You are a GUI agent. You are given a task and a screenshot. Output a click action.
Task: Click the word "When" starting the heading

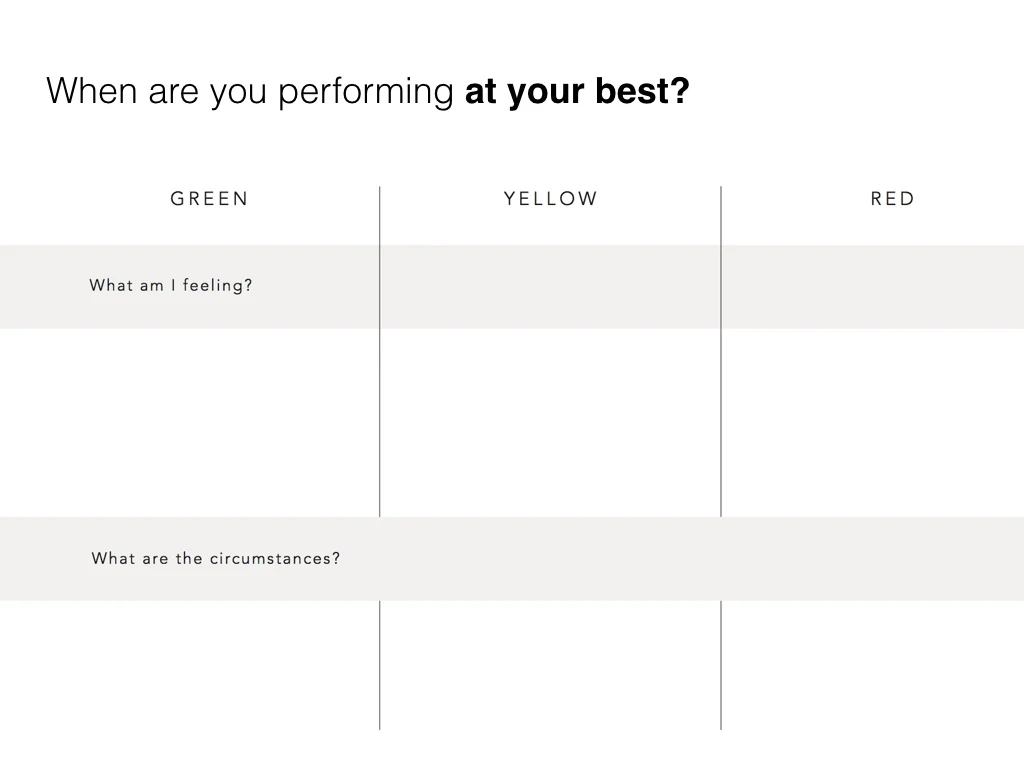click(91, 90)
